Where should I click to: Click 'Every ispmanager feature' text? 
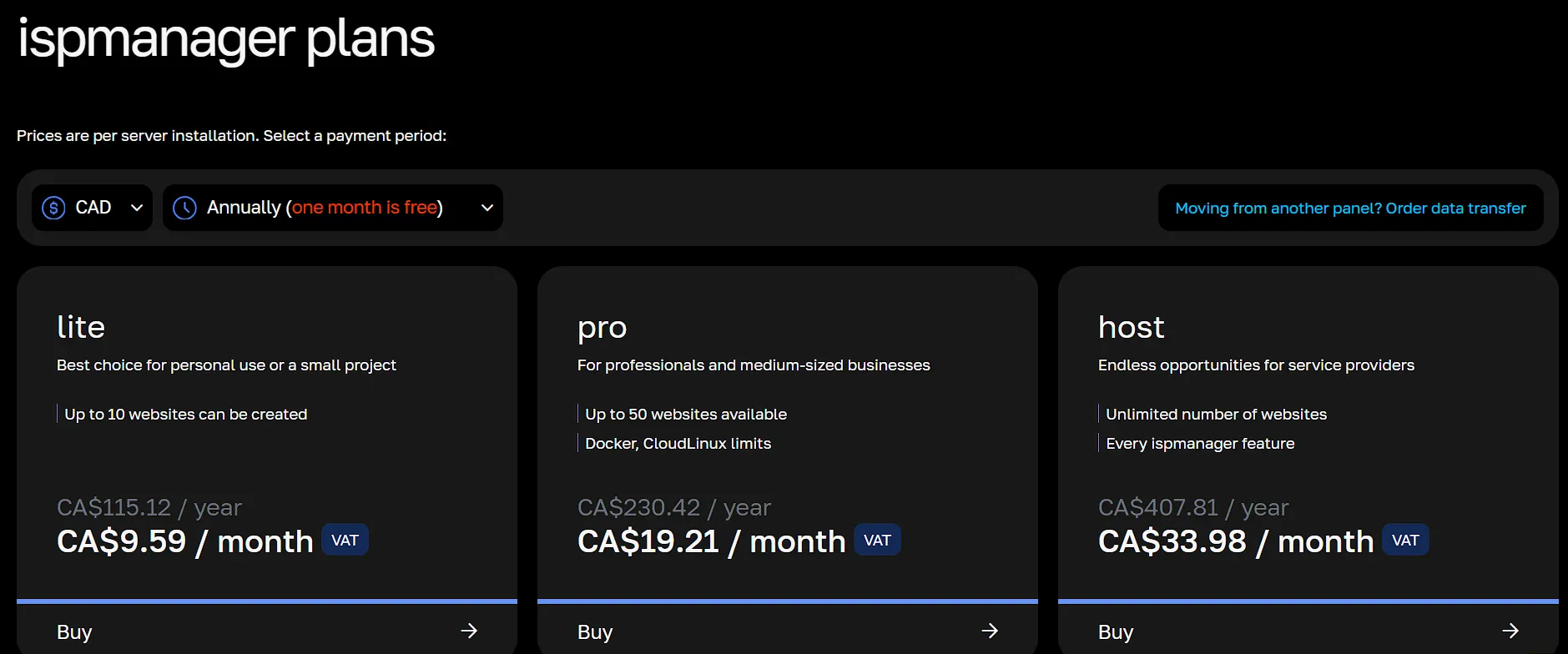(1200, 444)
